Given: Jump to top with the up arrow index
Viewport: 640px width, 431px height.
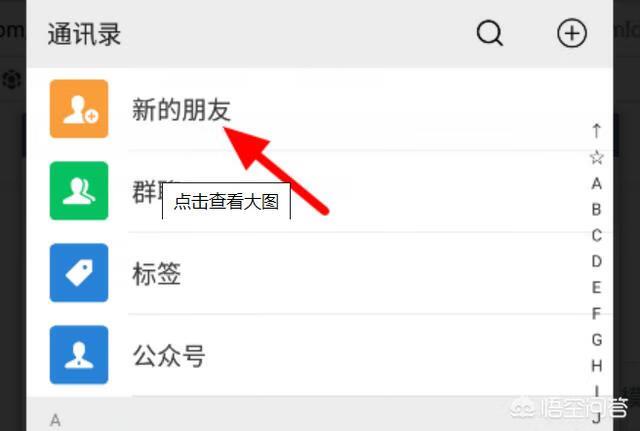Looking at the screenshot, I should (596, 131).
